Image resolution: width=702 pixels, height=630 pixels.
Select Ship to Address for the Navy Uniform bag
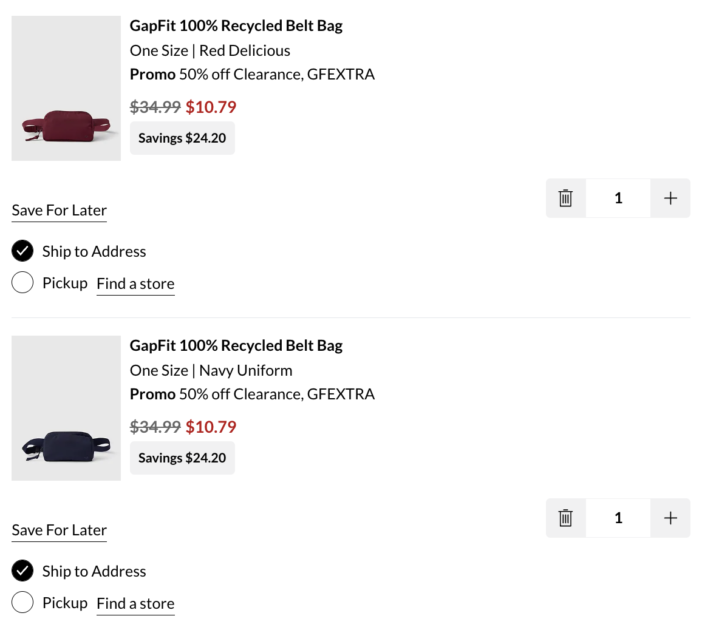tap(23, 571)
